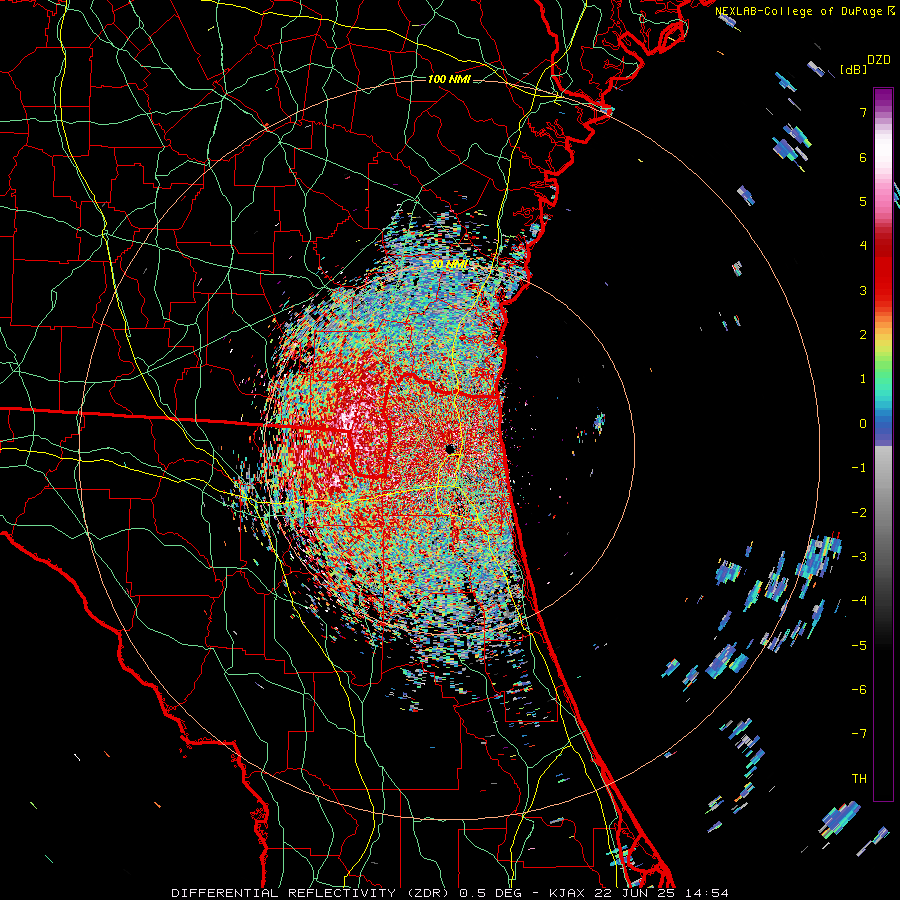Click the [dB] units label
The image size is (900, 900).
point(853,69)
